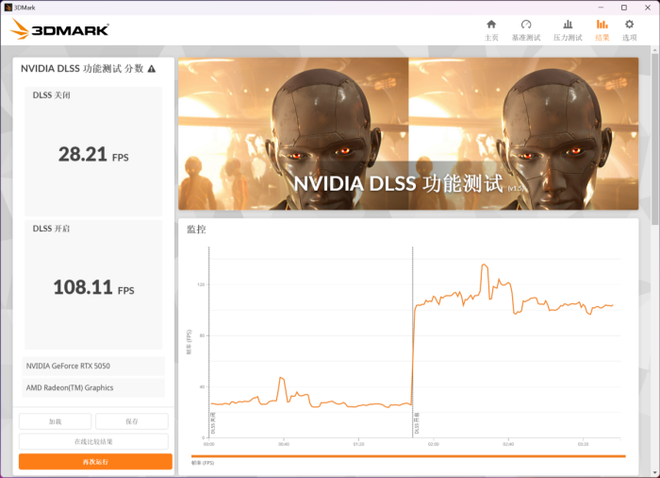The height and width of the screenshot is (478, 660).
Task: Click the 保存 save button
Action: coord(132,422)
